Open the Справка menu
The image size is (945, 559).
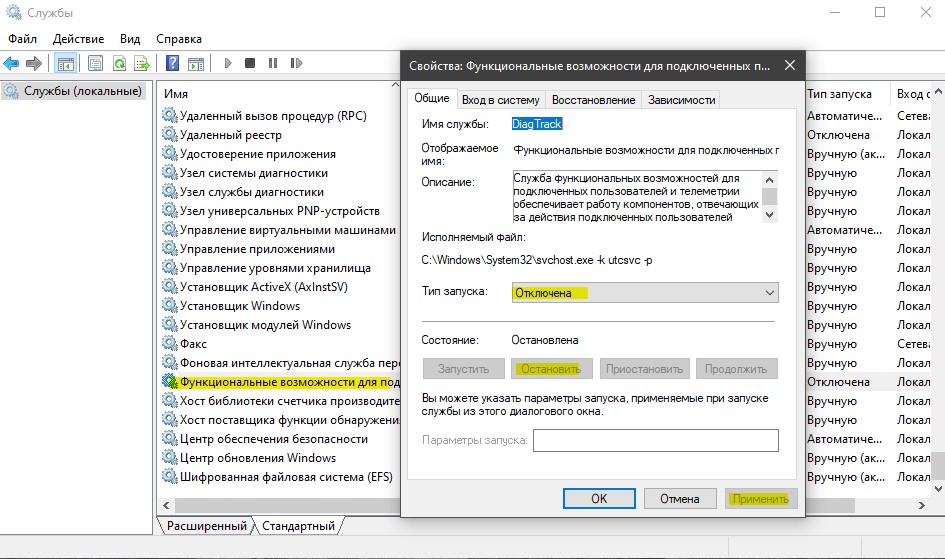[178, 39]
